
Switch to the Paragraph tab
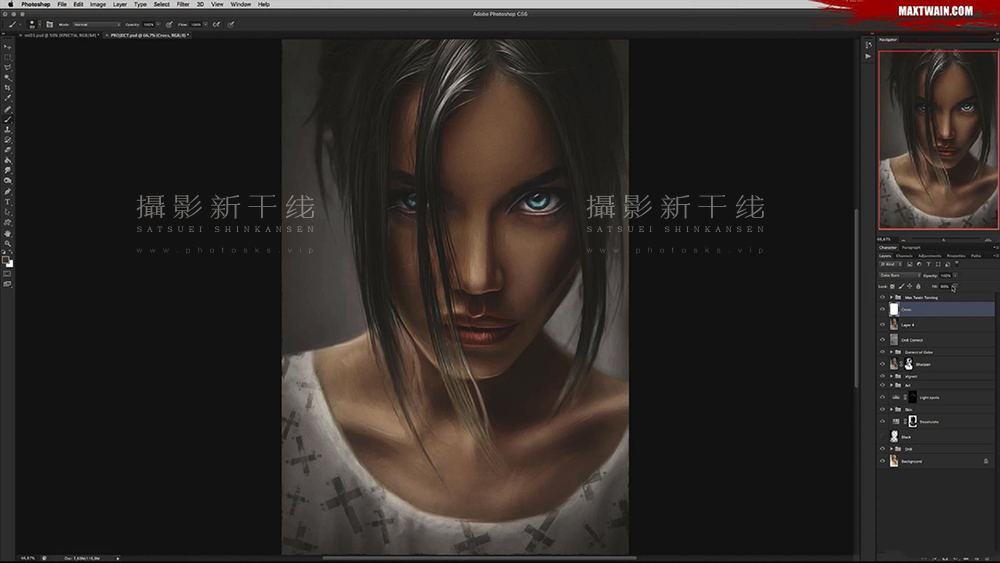[911, 247]
